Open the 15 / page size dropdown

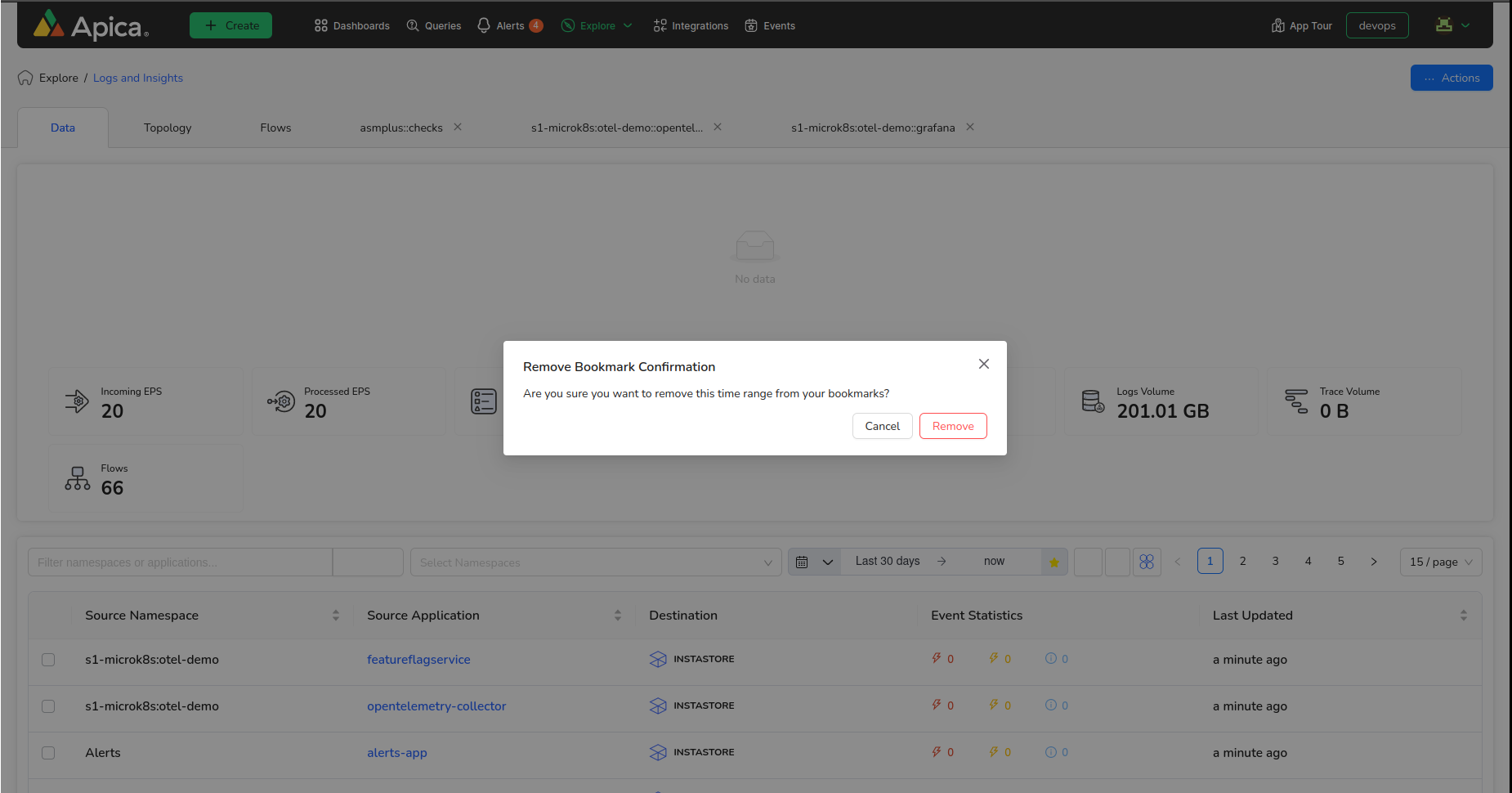click(x=1440, y=562)
